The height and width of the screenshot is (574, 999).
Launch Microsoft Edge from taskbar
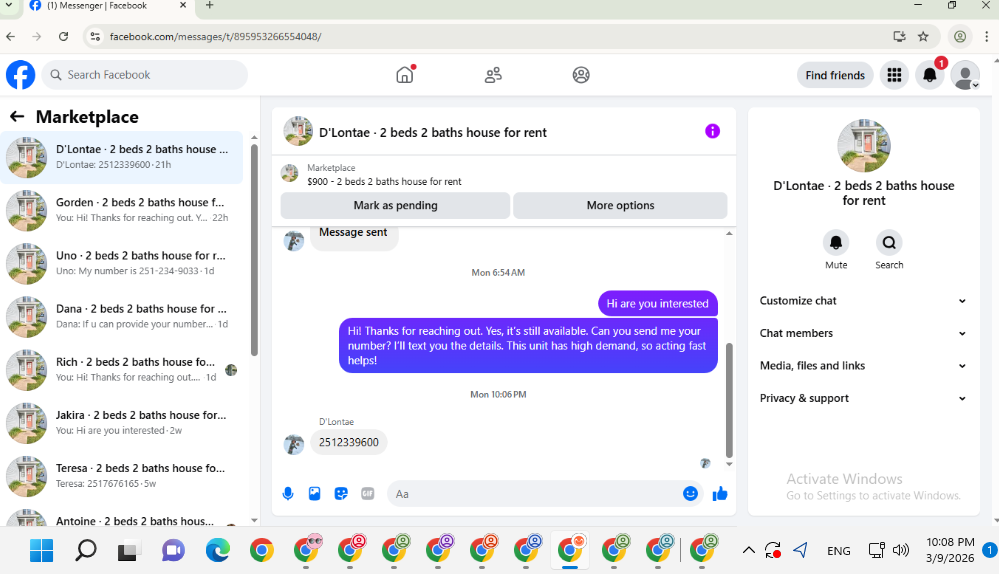[x=217, y=550]
